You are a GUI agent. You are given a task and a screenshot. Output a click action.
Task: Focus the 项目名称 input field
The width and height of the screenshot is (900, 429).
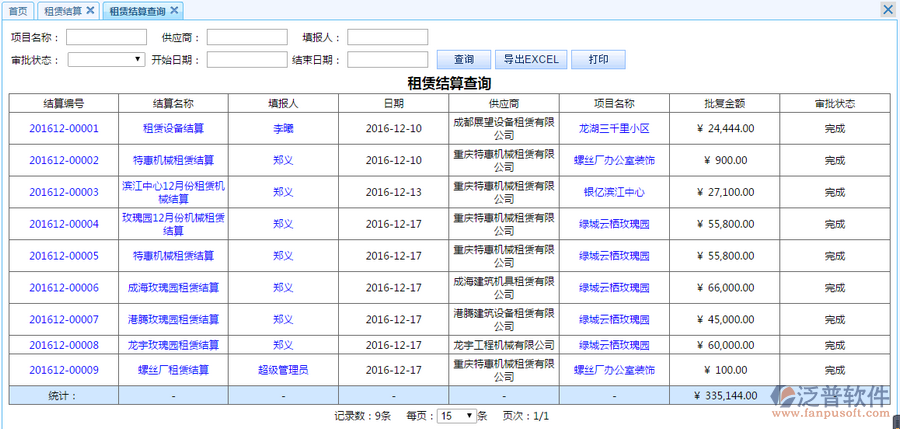[x=106, y=37]
